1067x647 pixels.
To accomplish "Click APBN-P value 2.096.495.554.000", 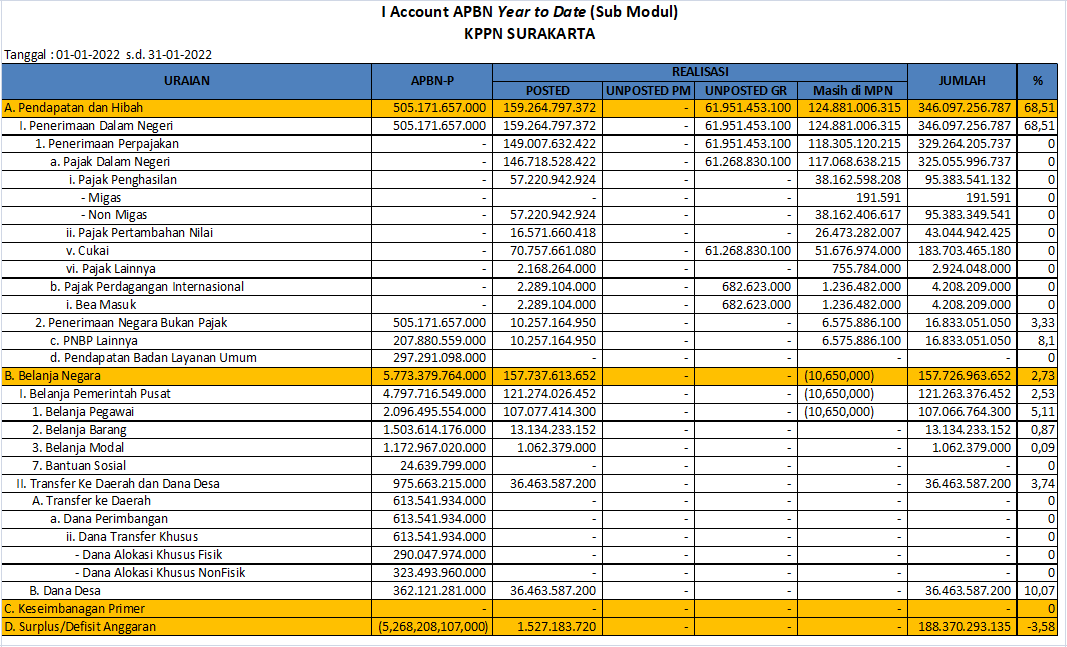I will 434,412.
